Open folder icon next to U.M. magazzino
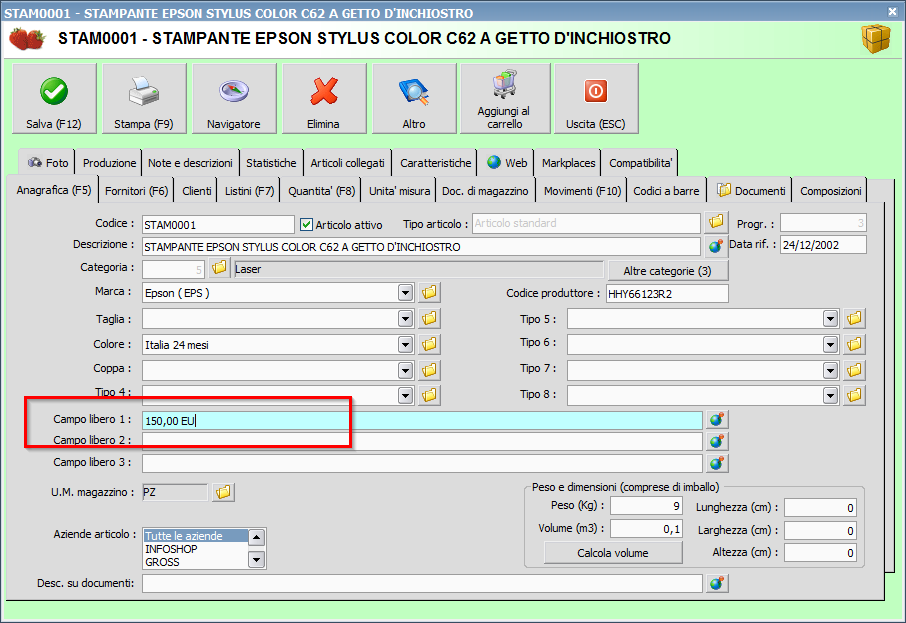Screen dimensions: 906x623 tap(223, 492)
